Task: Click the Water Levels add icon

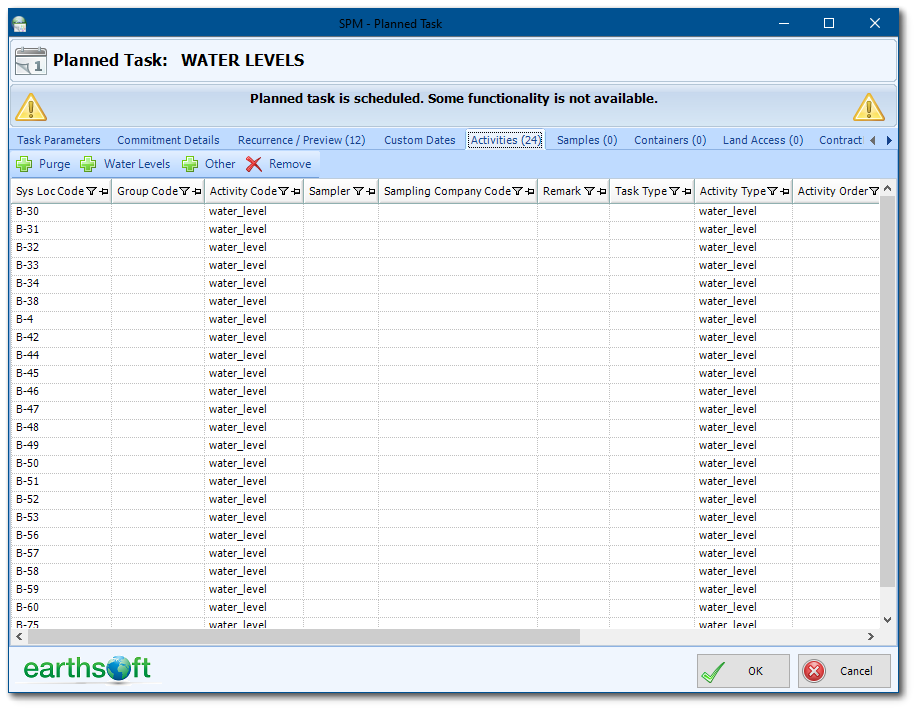Action: pyautogui.click(x=88, y=164)
